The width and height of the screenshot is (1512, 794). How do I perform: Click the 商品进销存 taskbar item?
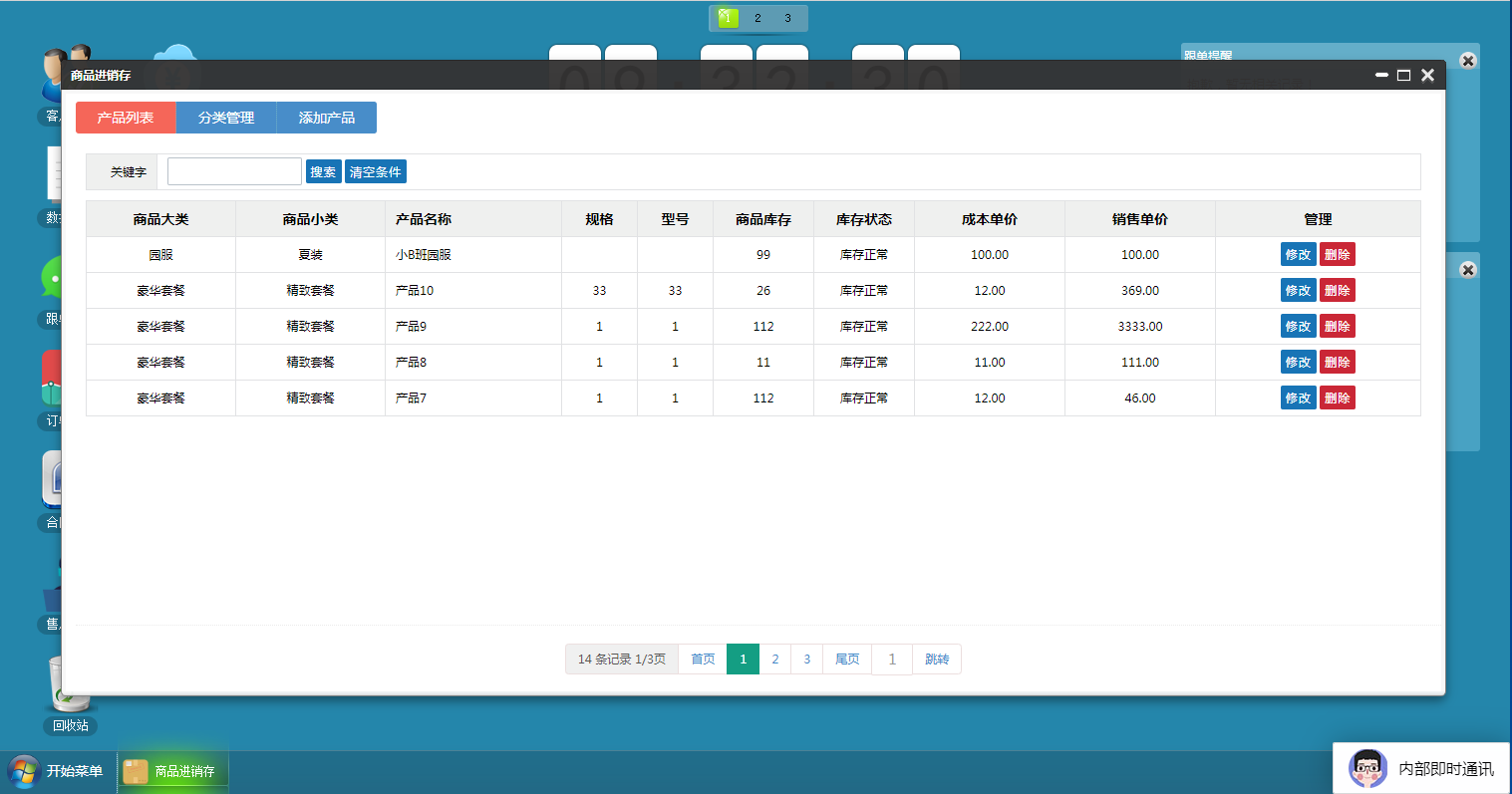(x=173, y=771)
